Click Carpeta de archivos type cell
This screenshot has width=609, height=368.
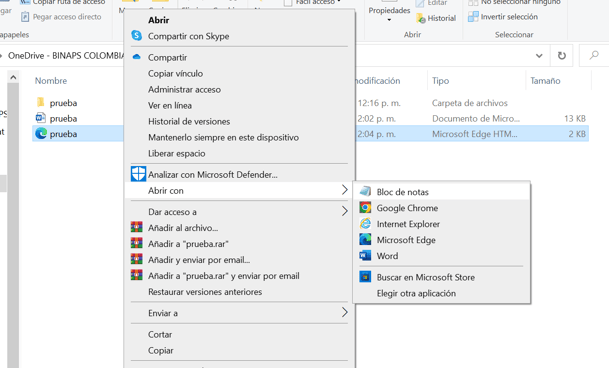point(470,103)
